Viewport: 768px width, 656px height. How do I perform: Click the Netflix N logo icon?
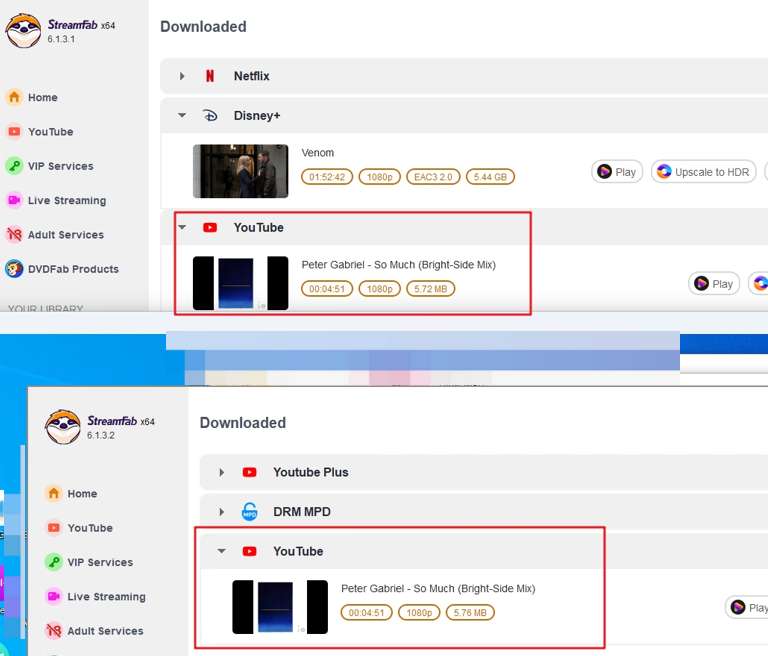(210, 76)
